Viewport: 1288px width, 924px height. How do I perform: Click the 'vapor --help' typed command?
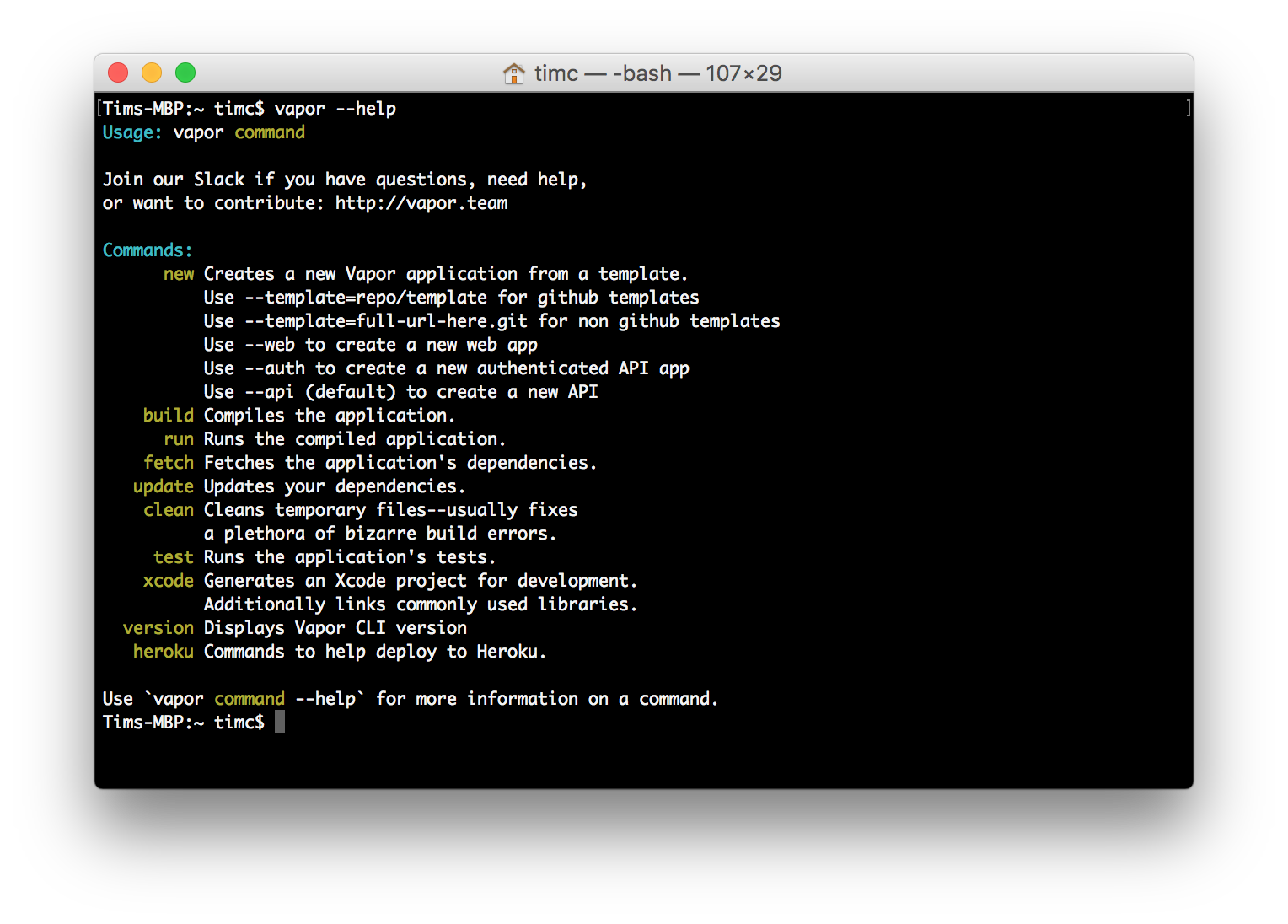[335, 109]
